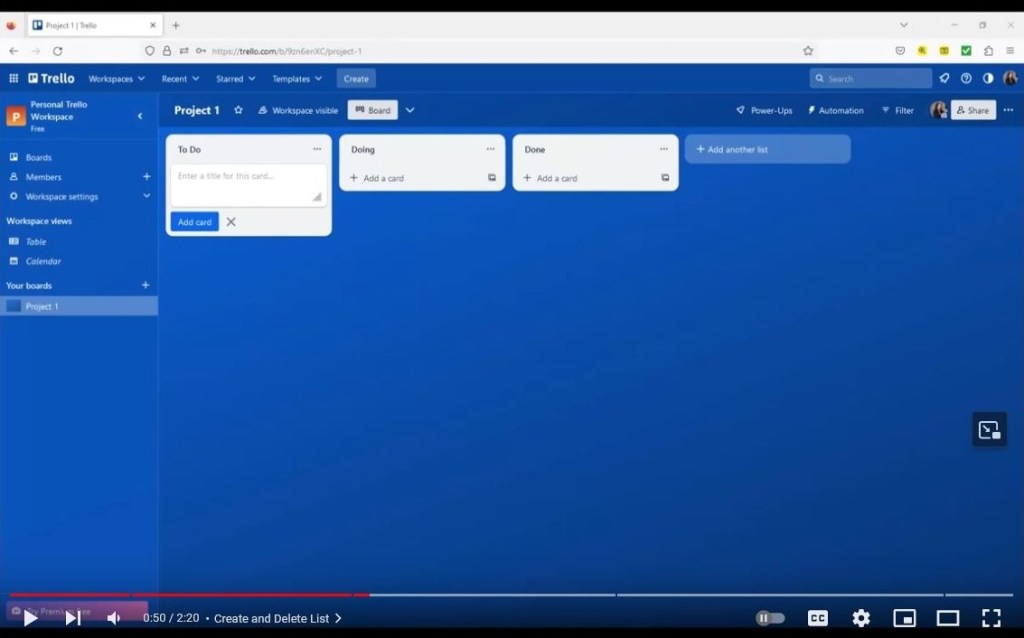The width and height of the screenshot is (1024, 638).
Task: Expand the Board view switcher chevron
Action: pyautogui.click(x=409, y=110)
